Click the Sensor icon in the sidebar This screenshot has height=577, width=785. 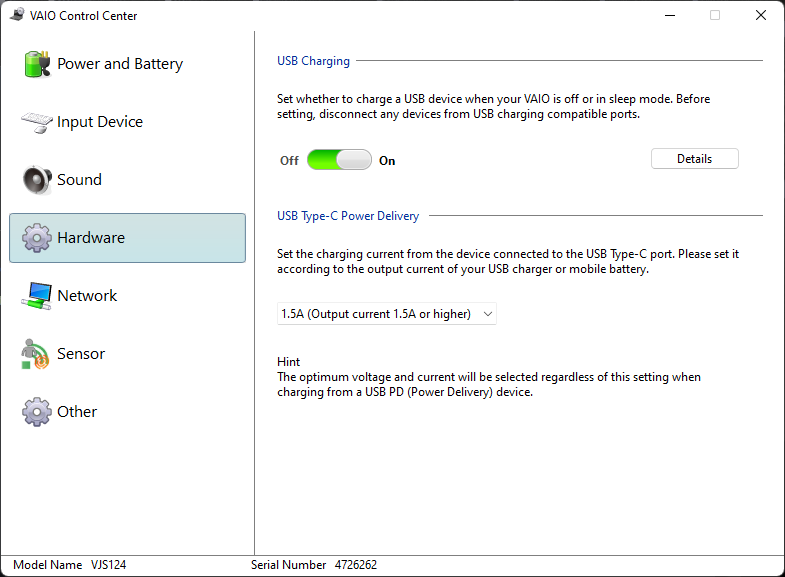(x=36, y=354)
